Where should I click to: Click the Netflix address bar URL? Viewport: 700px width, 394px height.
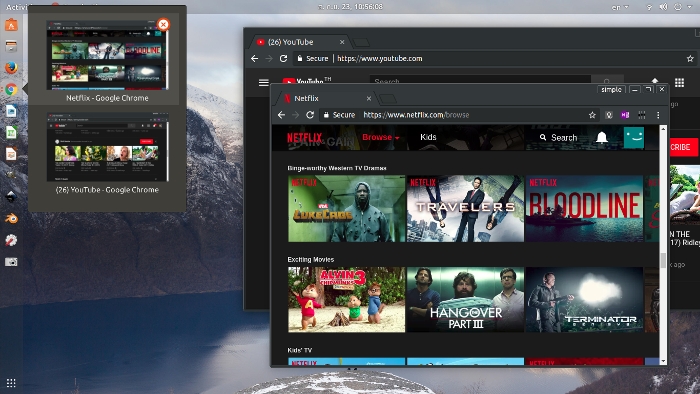[416, 115]
